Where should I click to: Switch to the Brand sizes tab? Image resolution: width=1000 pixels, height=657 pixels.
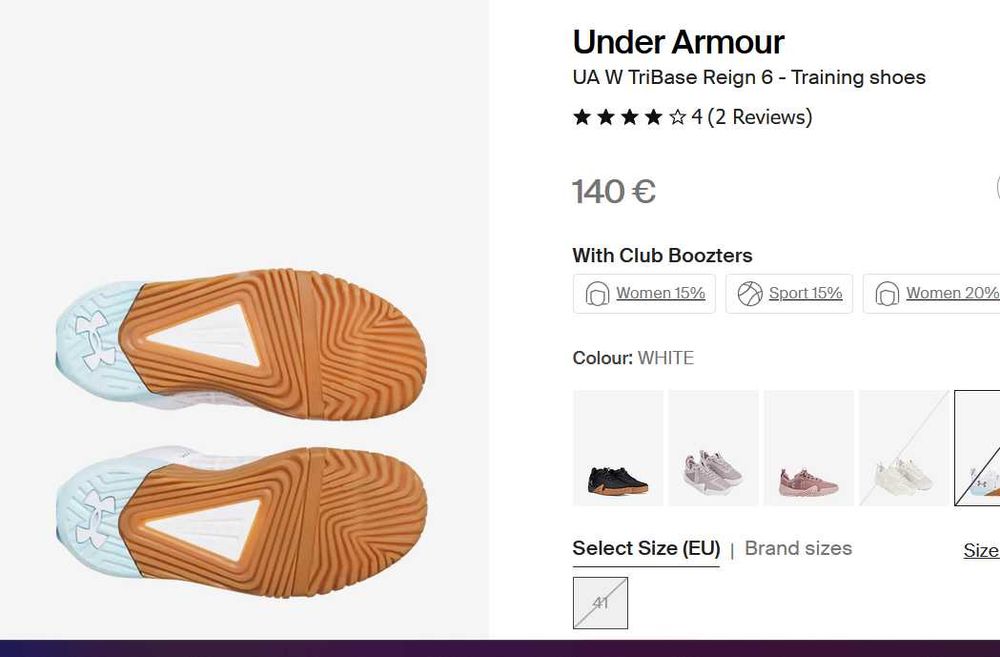798,549
